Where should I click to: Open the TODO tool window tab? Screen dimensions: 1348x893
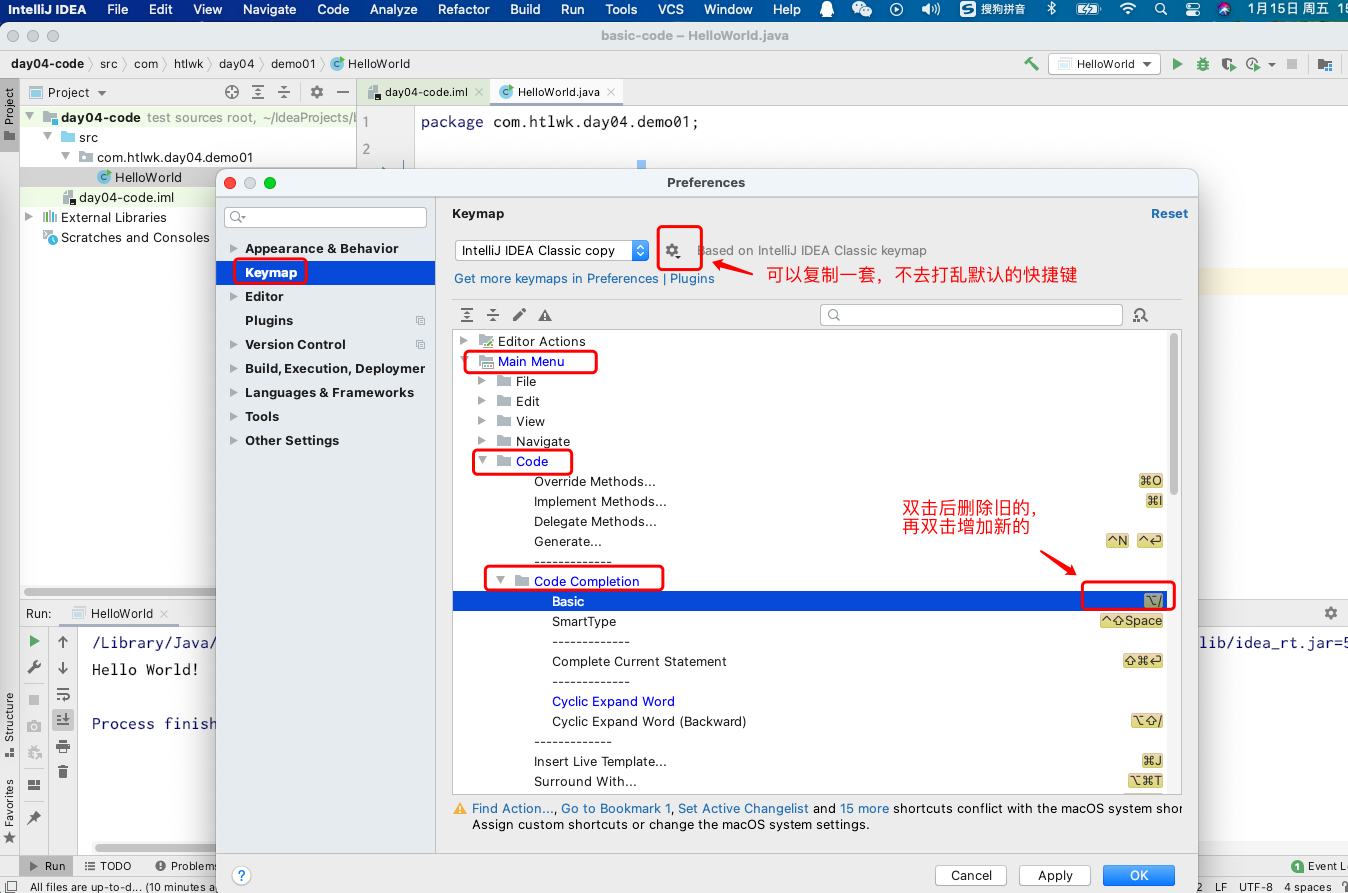click(x=108, y=866)
